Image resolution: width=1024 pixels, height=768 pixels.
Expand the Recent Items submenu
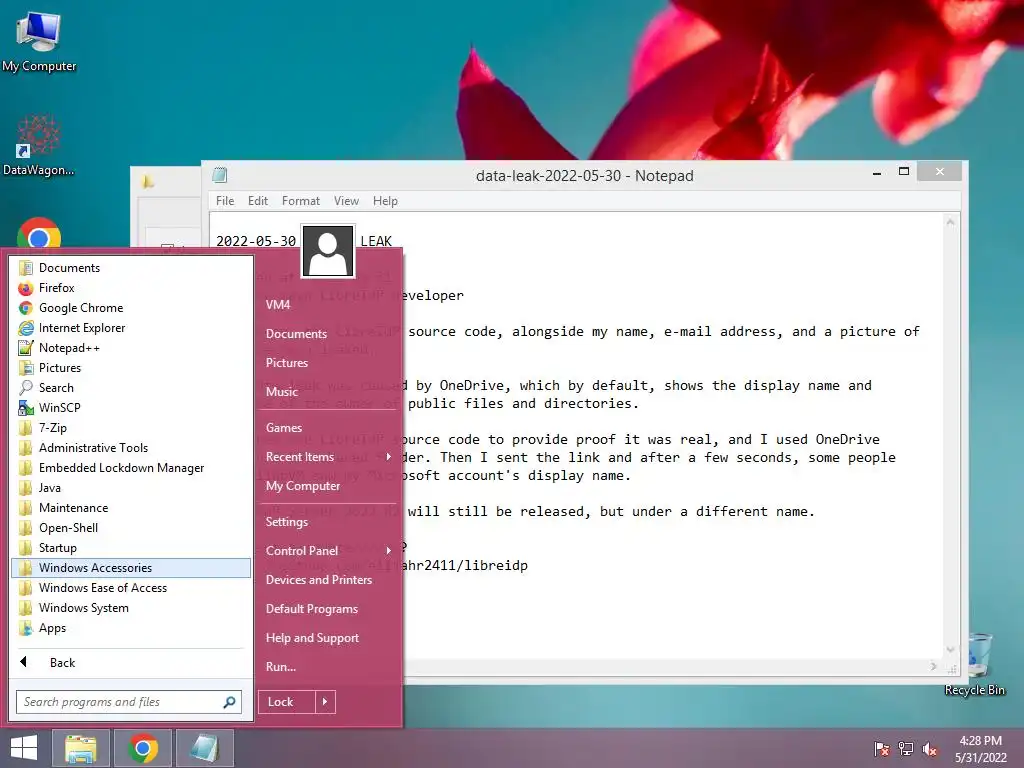328,457
